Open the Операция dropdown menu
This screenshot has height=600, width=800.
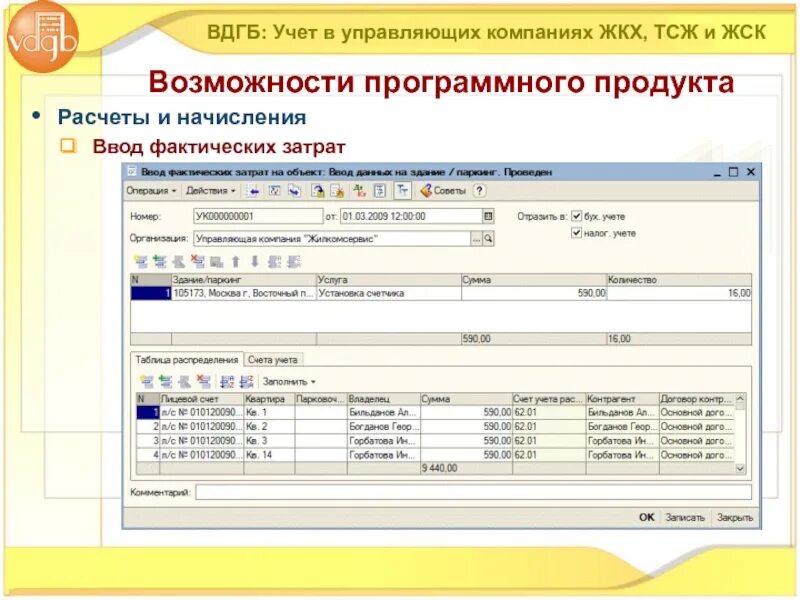click(x=151, y=191)
